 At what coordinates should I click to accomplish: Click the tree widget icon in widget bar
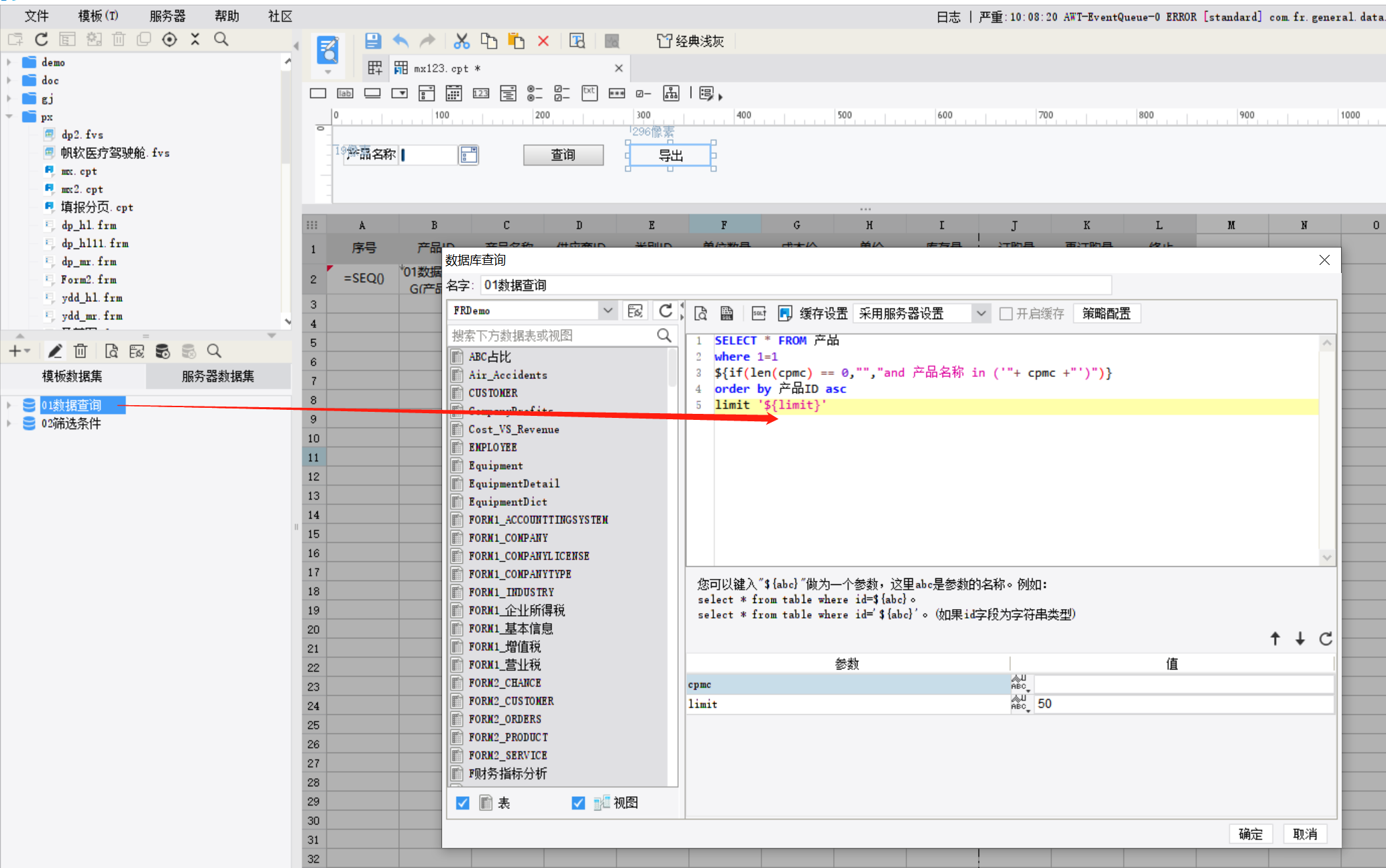(671, 93)
